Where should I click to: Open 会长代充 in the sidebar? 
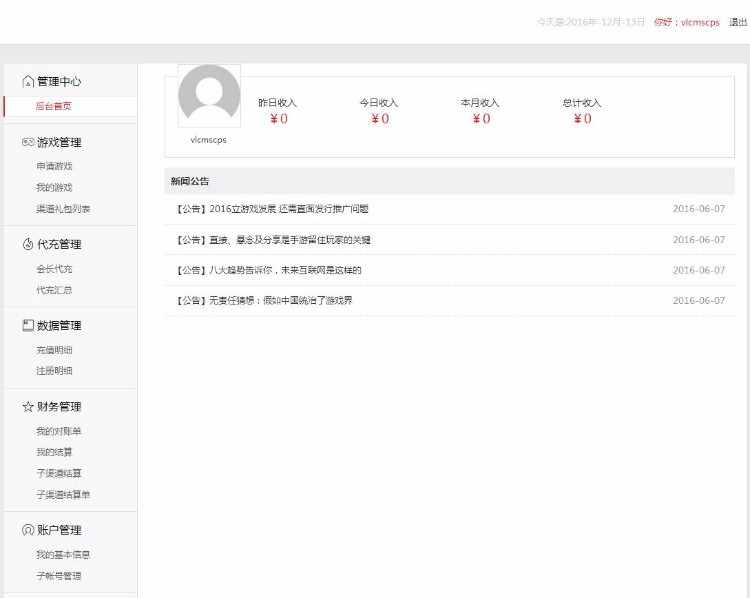pyautogui.click(x=54, y=269)
